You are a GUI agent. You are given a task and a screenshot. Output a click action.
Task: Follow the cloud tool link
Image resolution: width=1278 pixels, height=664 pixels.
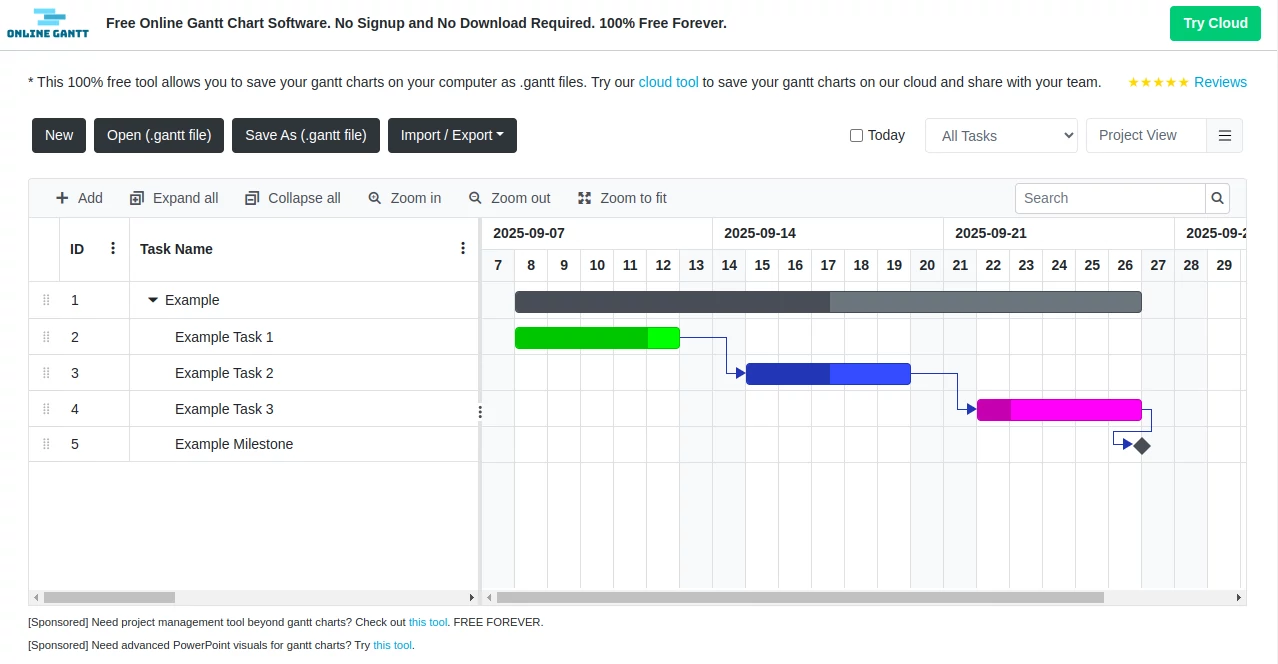coord(667,82)
